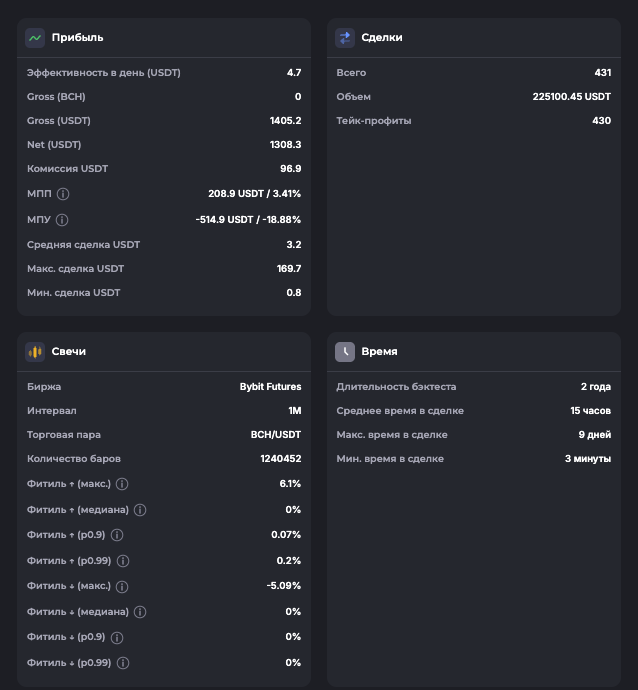Click the Сделки arrows icon
The image size is (638, 690).
click(345, 38)
